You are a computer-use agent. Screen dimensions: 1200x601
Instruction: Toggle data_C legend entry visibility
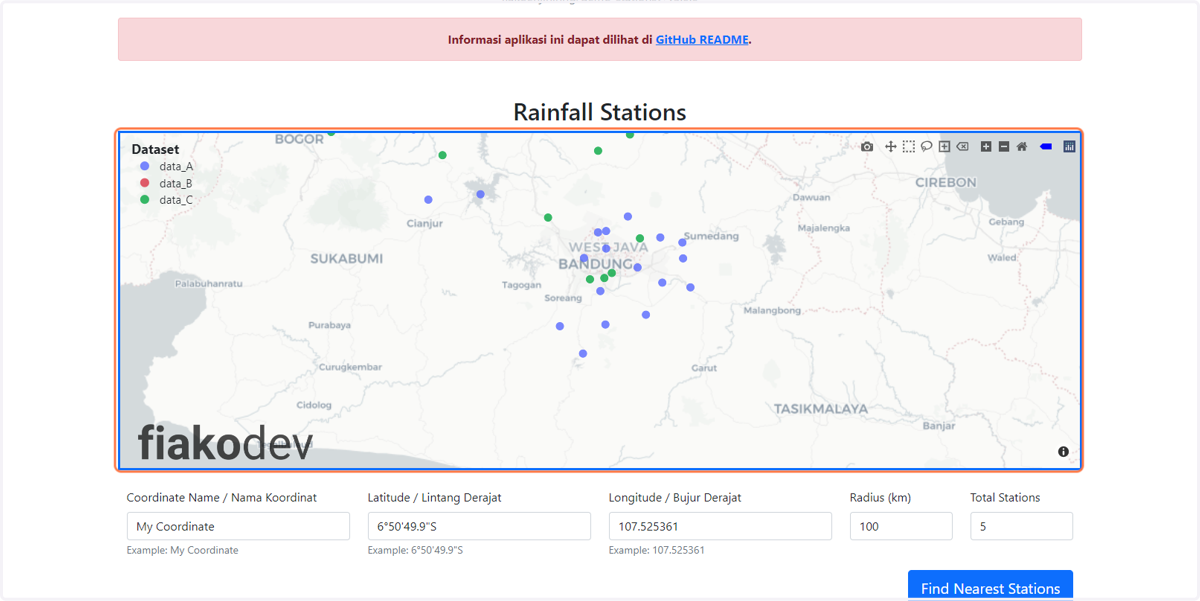(x=167, y=200)
